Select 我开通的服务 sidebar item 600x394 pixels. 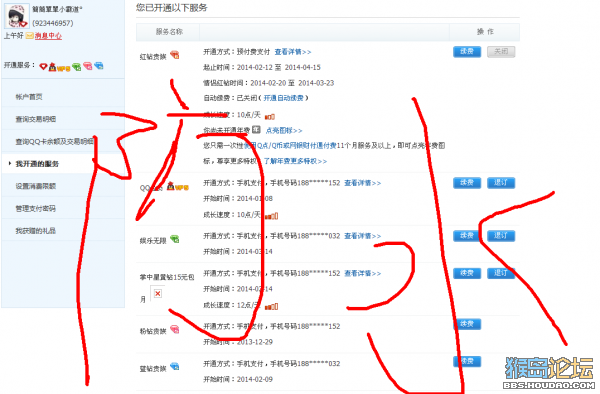click(x=37, y=164)
